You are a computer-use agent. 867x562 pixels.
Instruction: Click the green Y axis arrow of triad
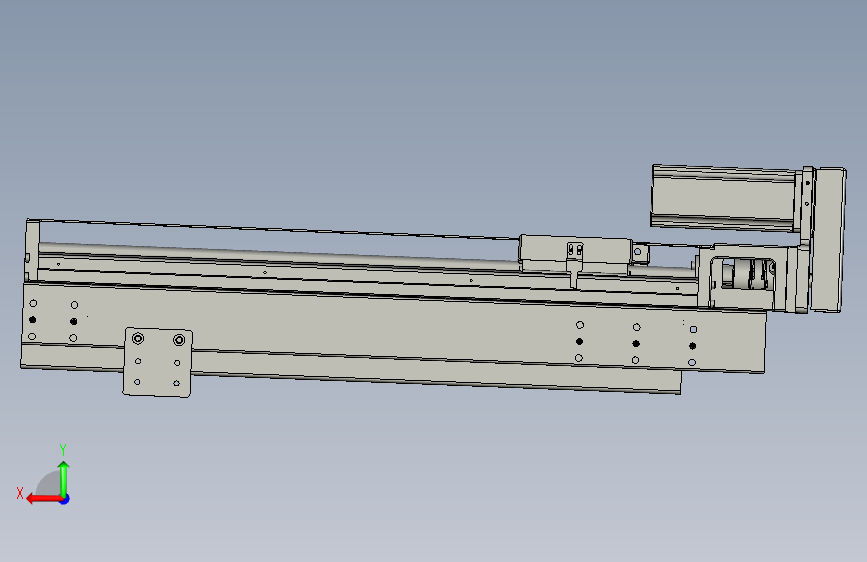click(64, 478)
